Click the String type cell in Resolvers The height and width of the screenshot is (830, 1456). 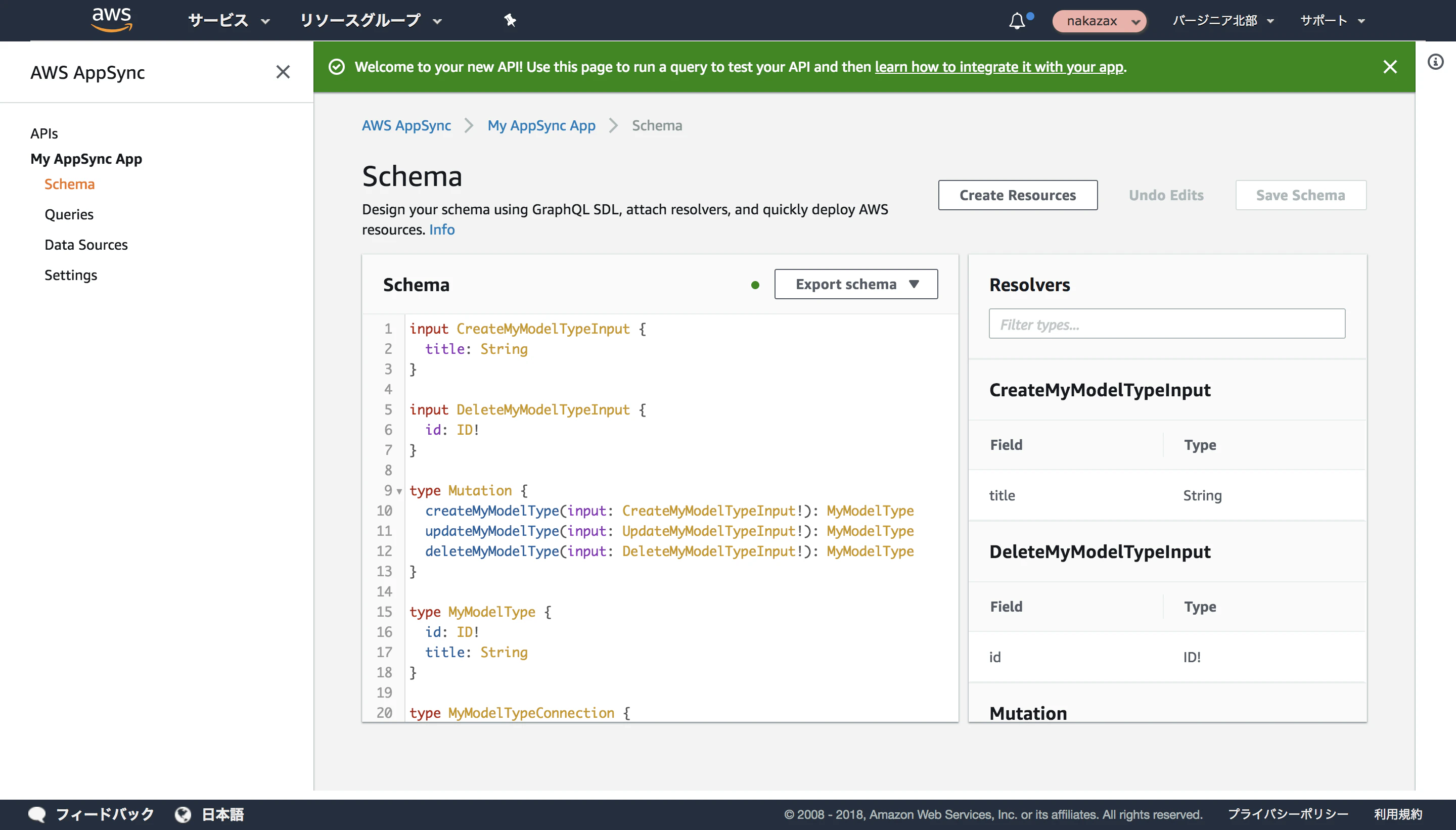point(1202,495)
